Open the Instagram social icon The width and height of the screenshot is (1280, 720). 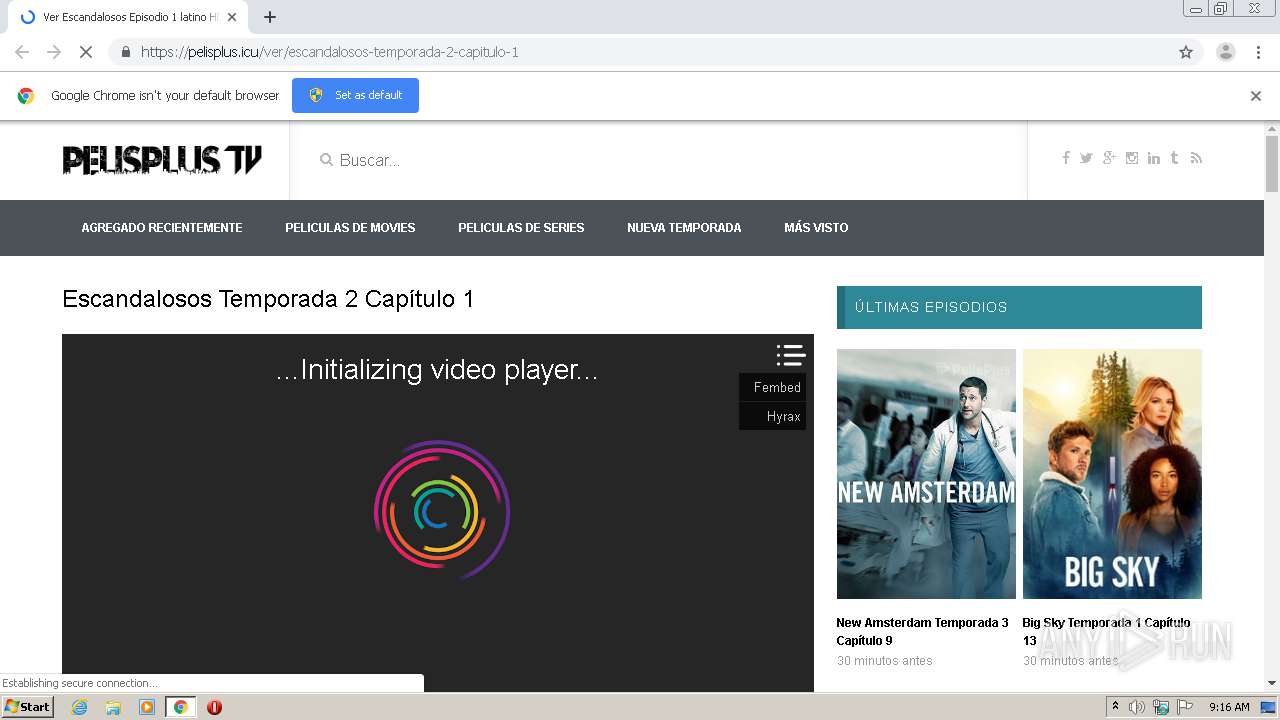1132,158
